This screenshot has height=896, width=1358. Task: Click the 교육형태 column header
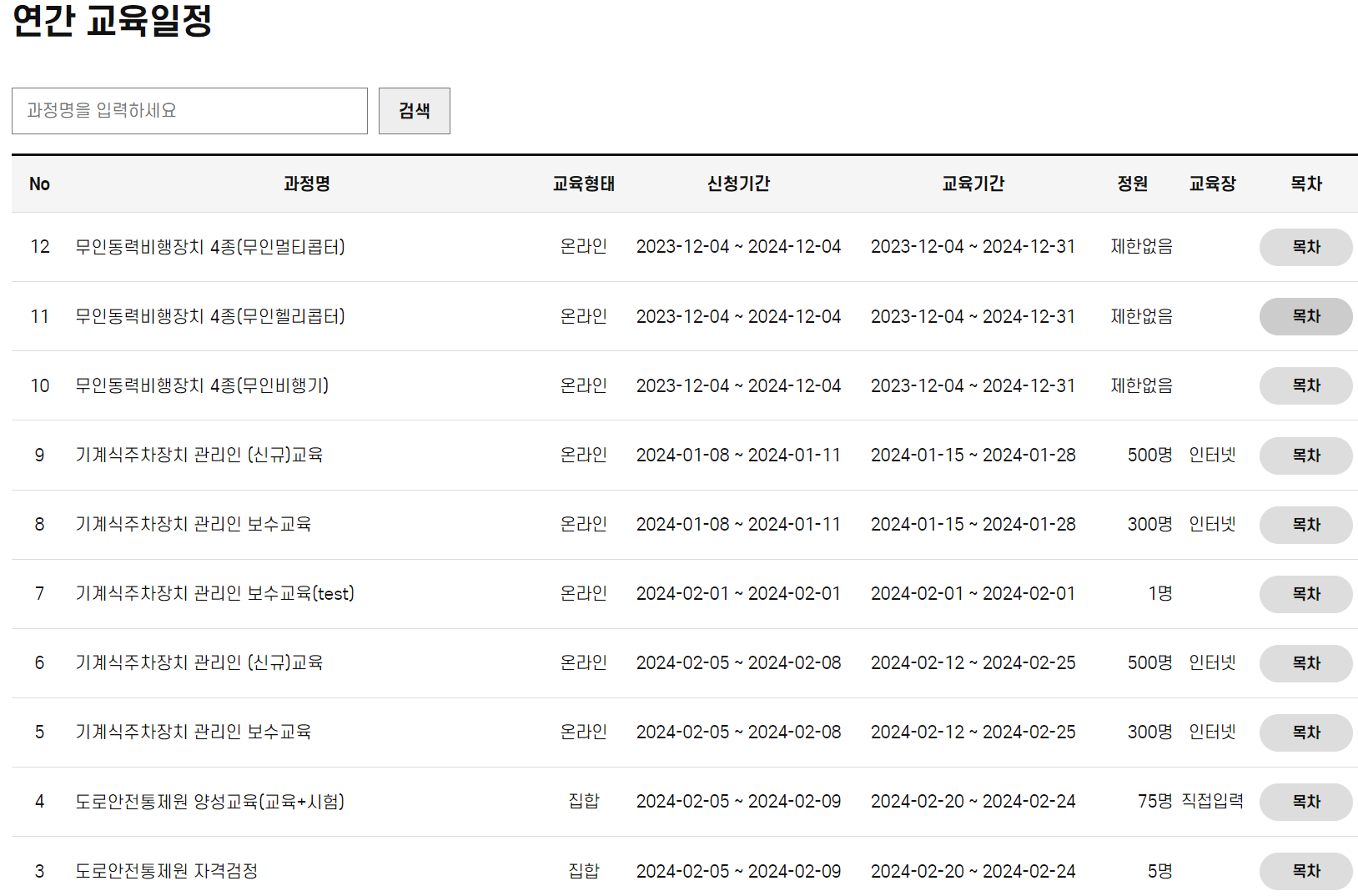(x=584, y=184)
